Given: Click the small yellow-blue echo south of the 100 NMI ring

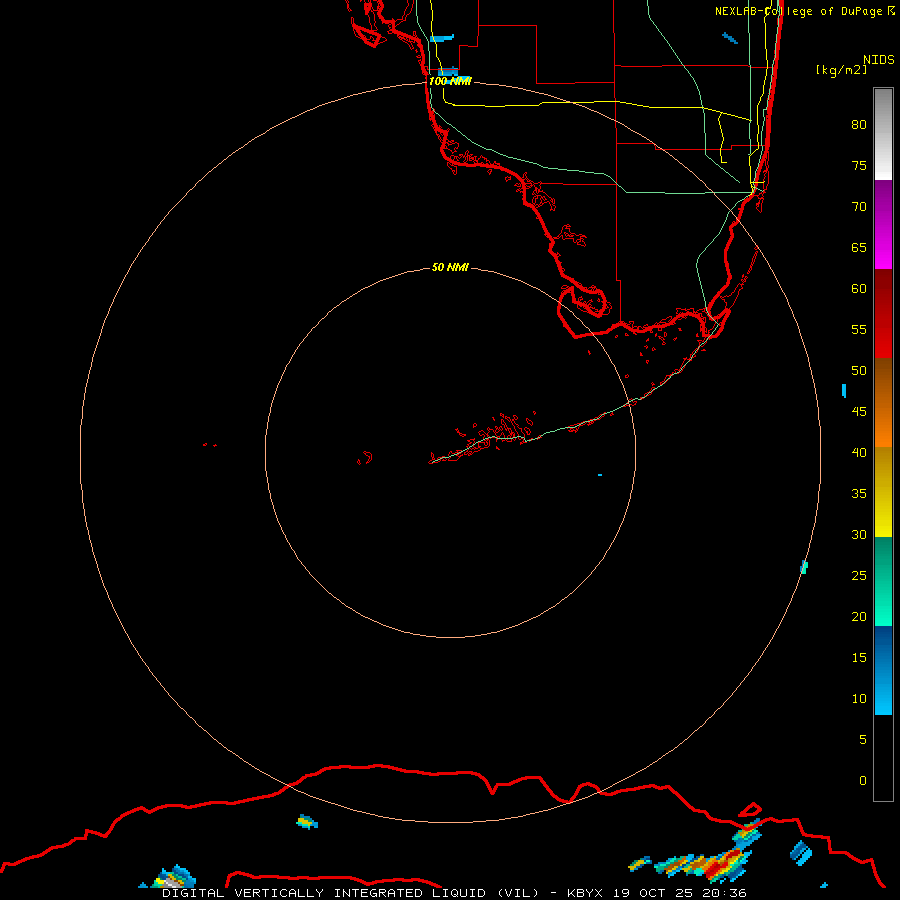Looking at the screenshot, I should point(307,822).
